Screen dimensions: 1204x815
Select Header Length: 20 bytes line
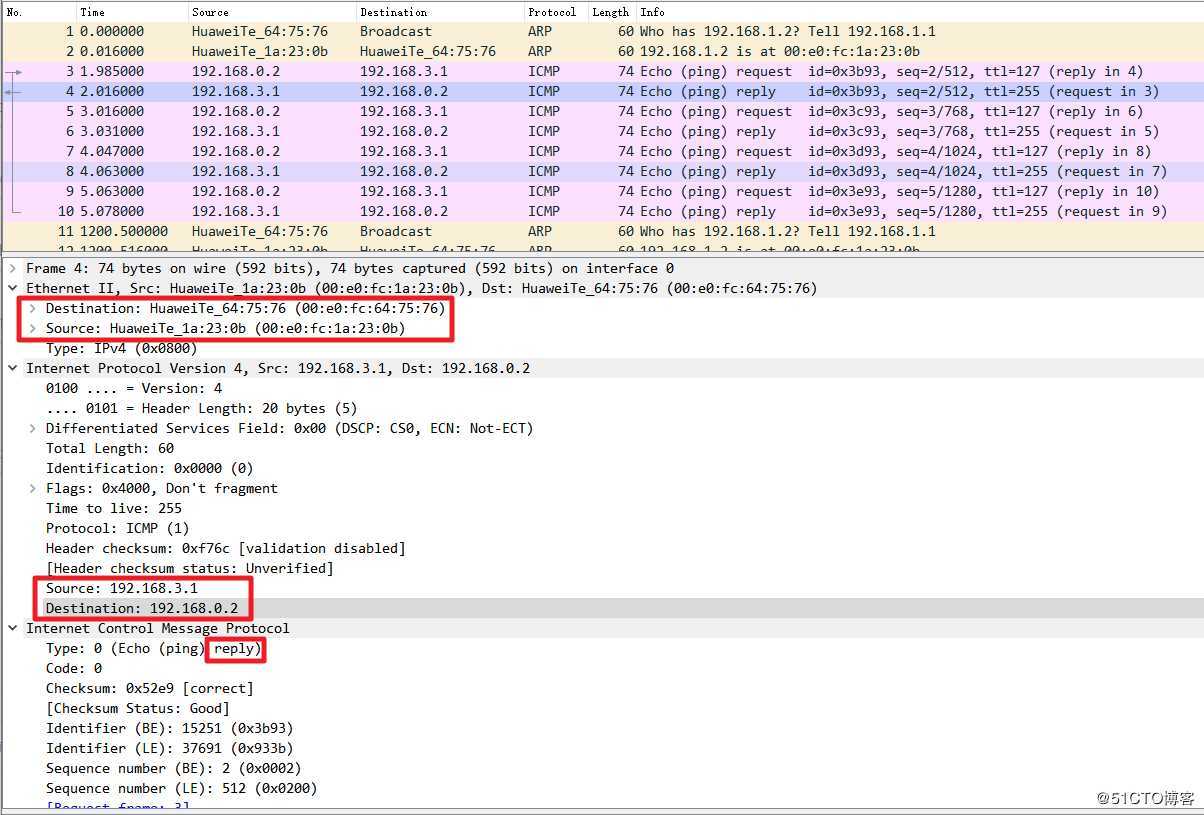point(201,408)
